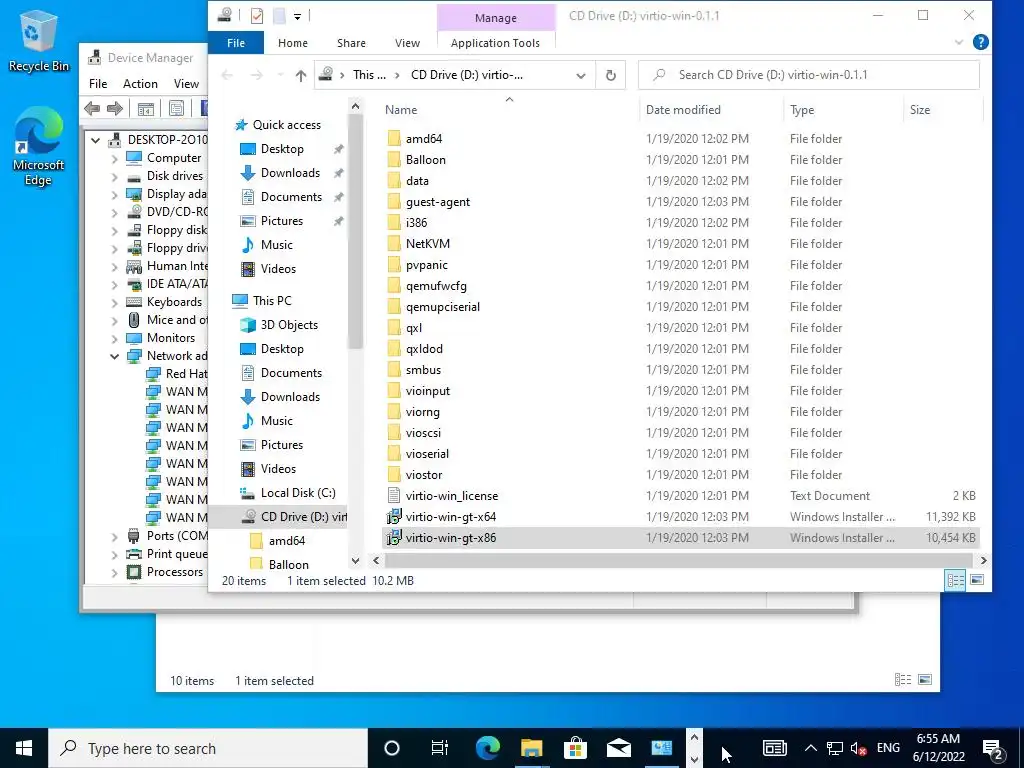Open the Recycle Bin desktop icon

click(39, 40)
